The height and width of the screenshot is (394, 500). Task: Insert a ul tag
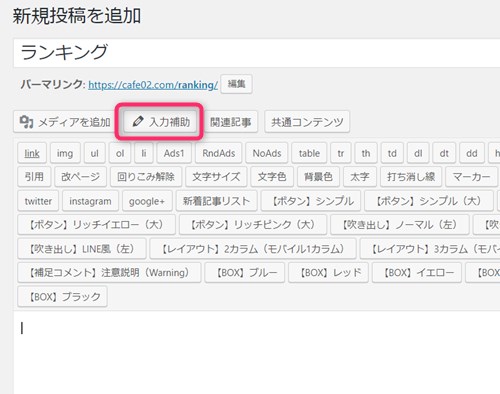coord(95,153)
